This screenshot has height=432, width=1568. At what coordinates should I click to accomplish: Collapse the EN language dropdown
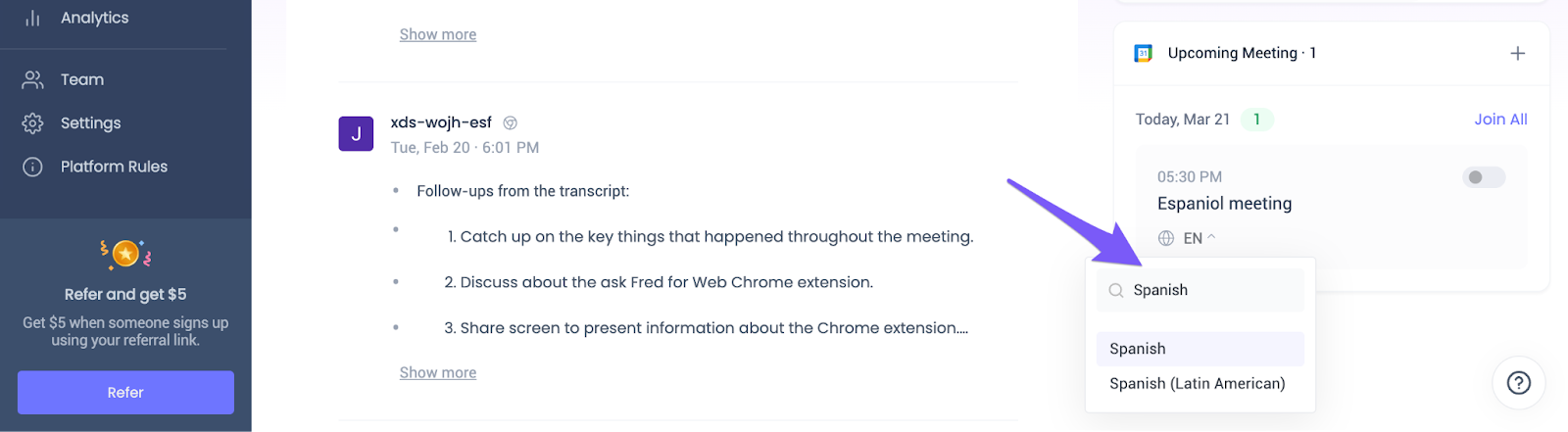pos(1200,238)
